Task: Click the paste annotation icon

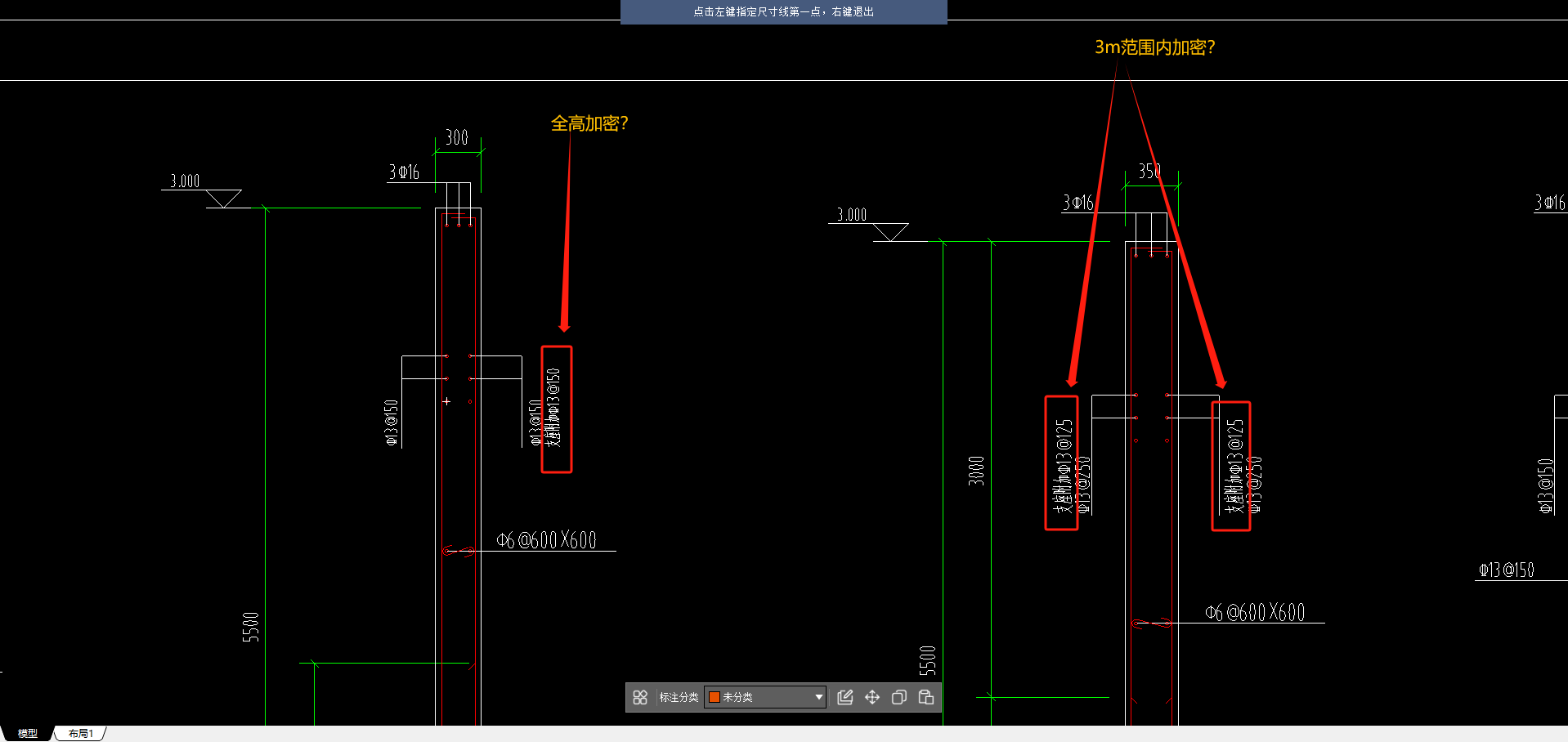Action: pyautogui.click(x=926, y=697)
